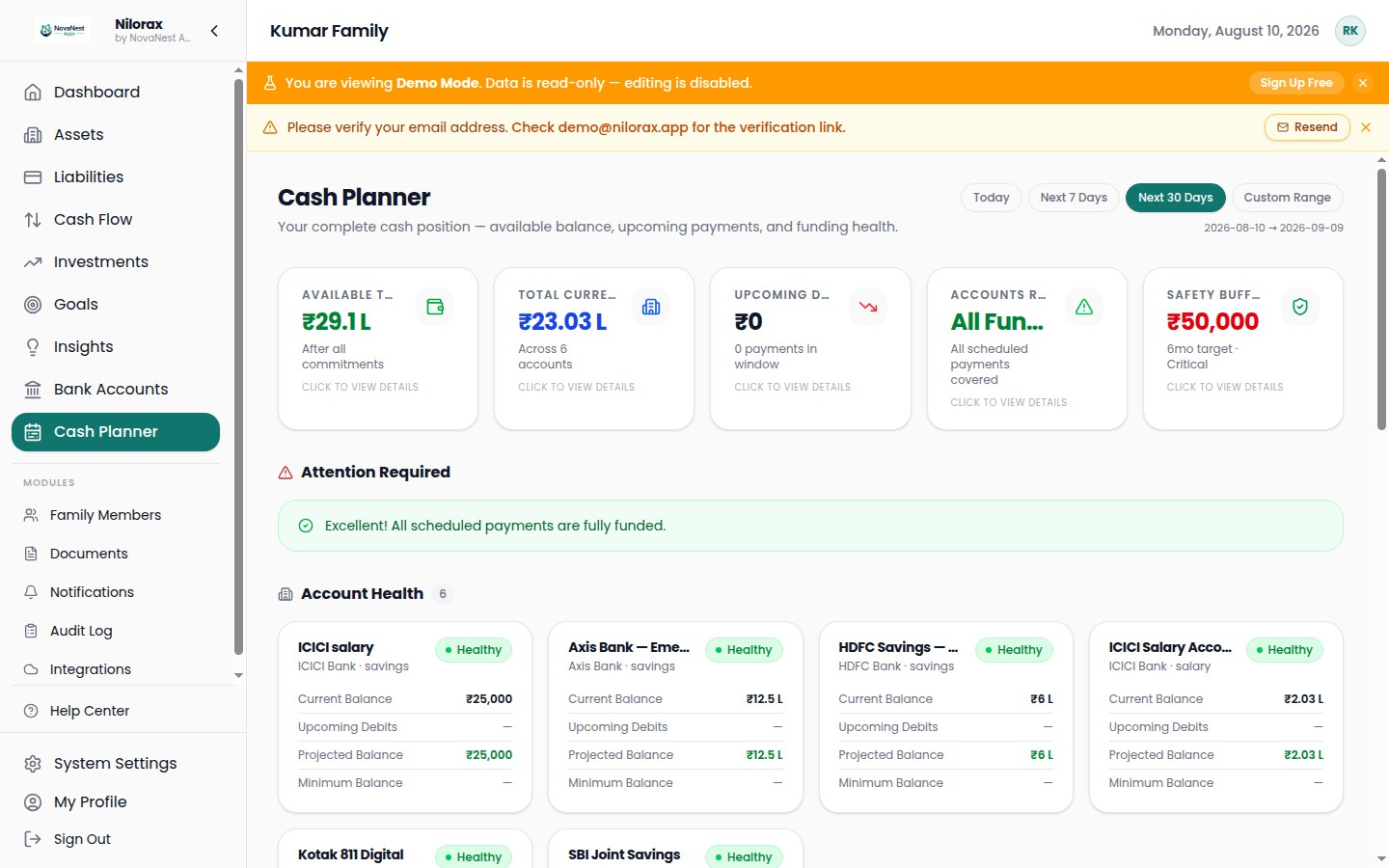
Task: Click the Family Members people icon
Action: 31,515
